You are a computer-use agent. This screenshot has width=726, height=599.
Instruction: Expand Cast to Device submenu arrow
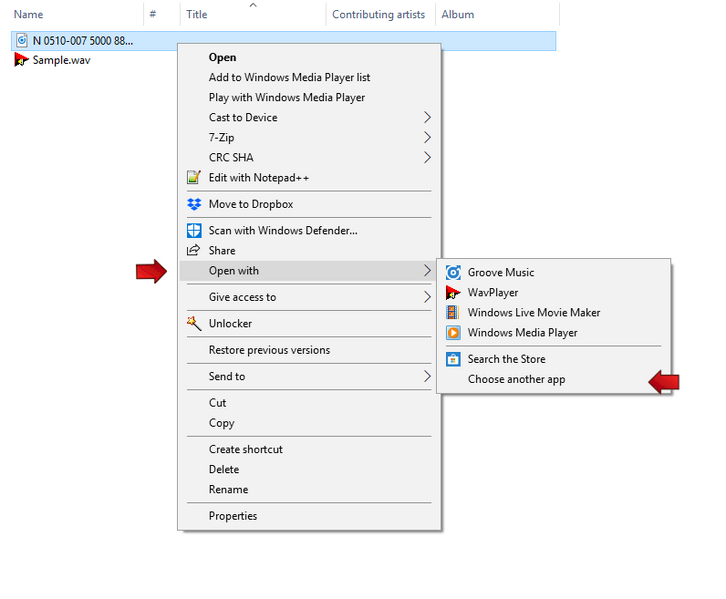point(427,118)
